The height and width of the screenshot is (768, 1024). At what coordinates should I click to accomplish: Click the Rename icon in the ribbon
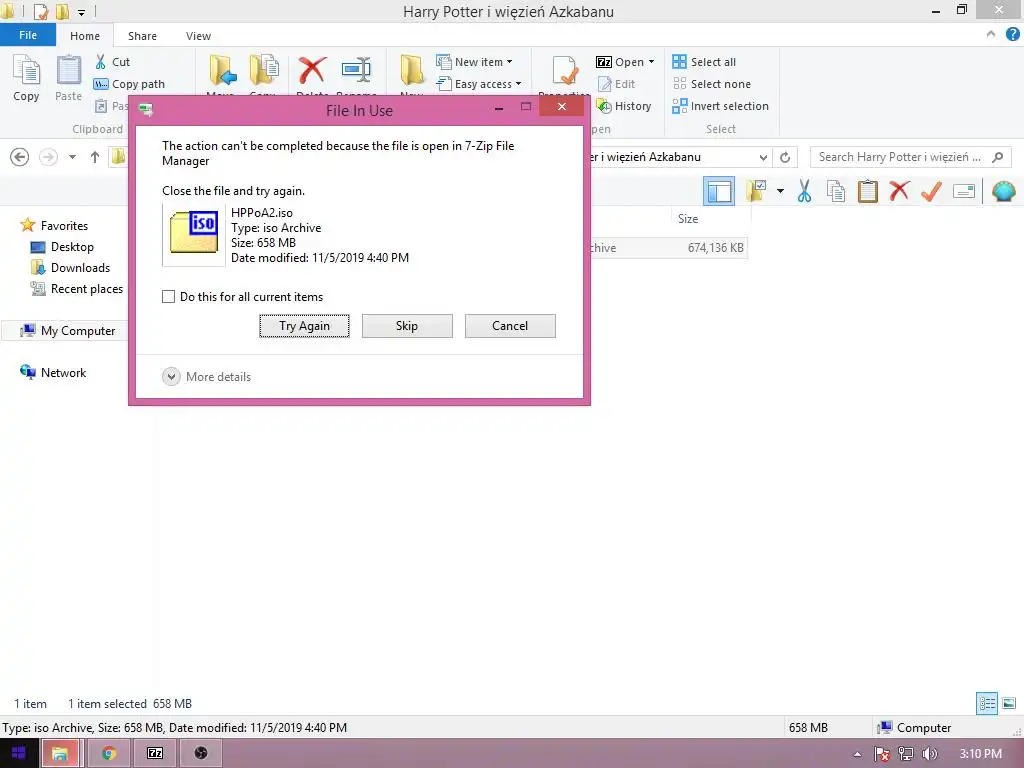pos(356,70)
